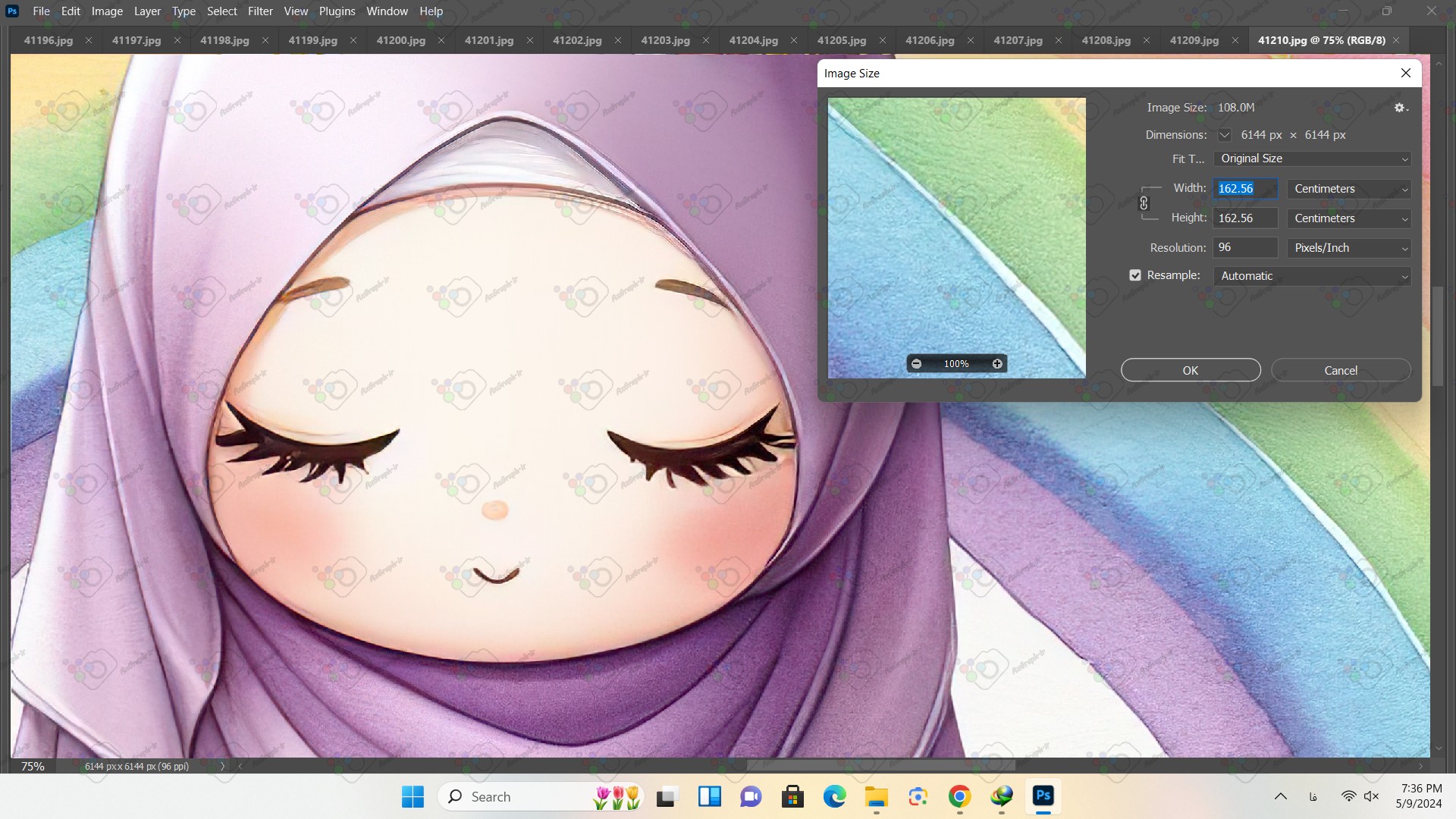This screenshot has width=1456, height=819.
Task: Open the Resample Automatic method dropdown
Action: click(x=1313, y=276)
